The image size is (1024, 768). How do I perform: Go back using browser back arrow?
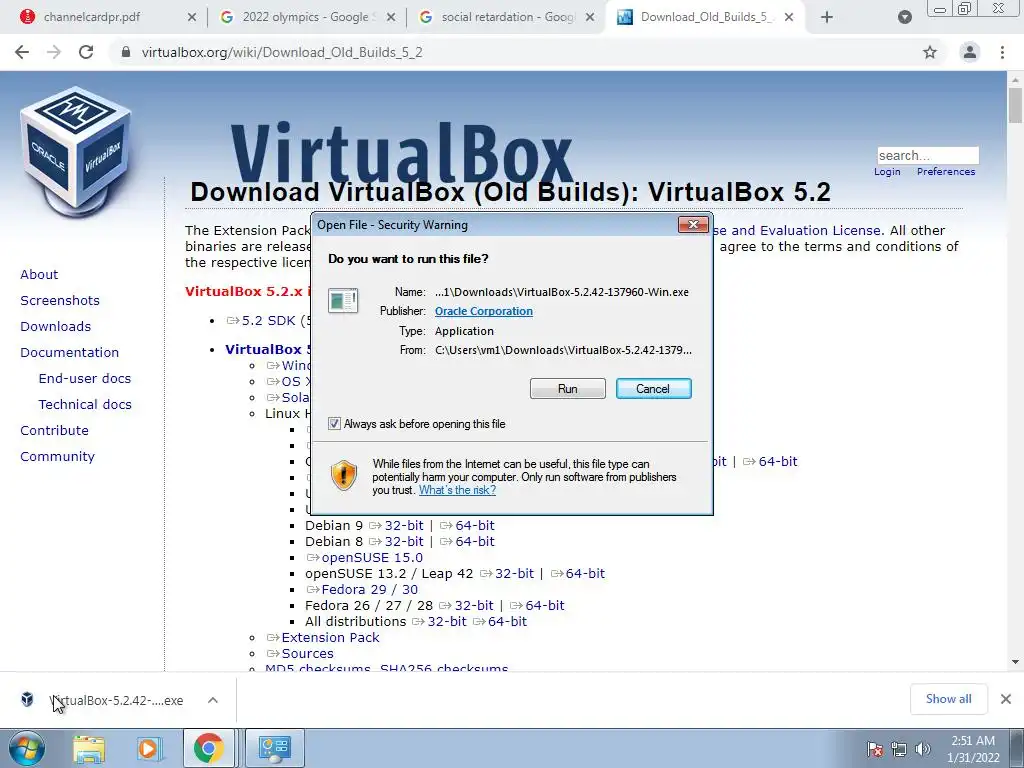click(x=22, y=52)
